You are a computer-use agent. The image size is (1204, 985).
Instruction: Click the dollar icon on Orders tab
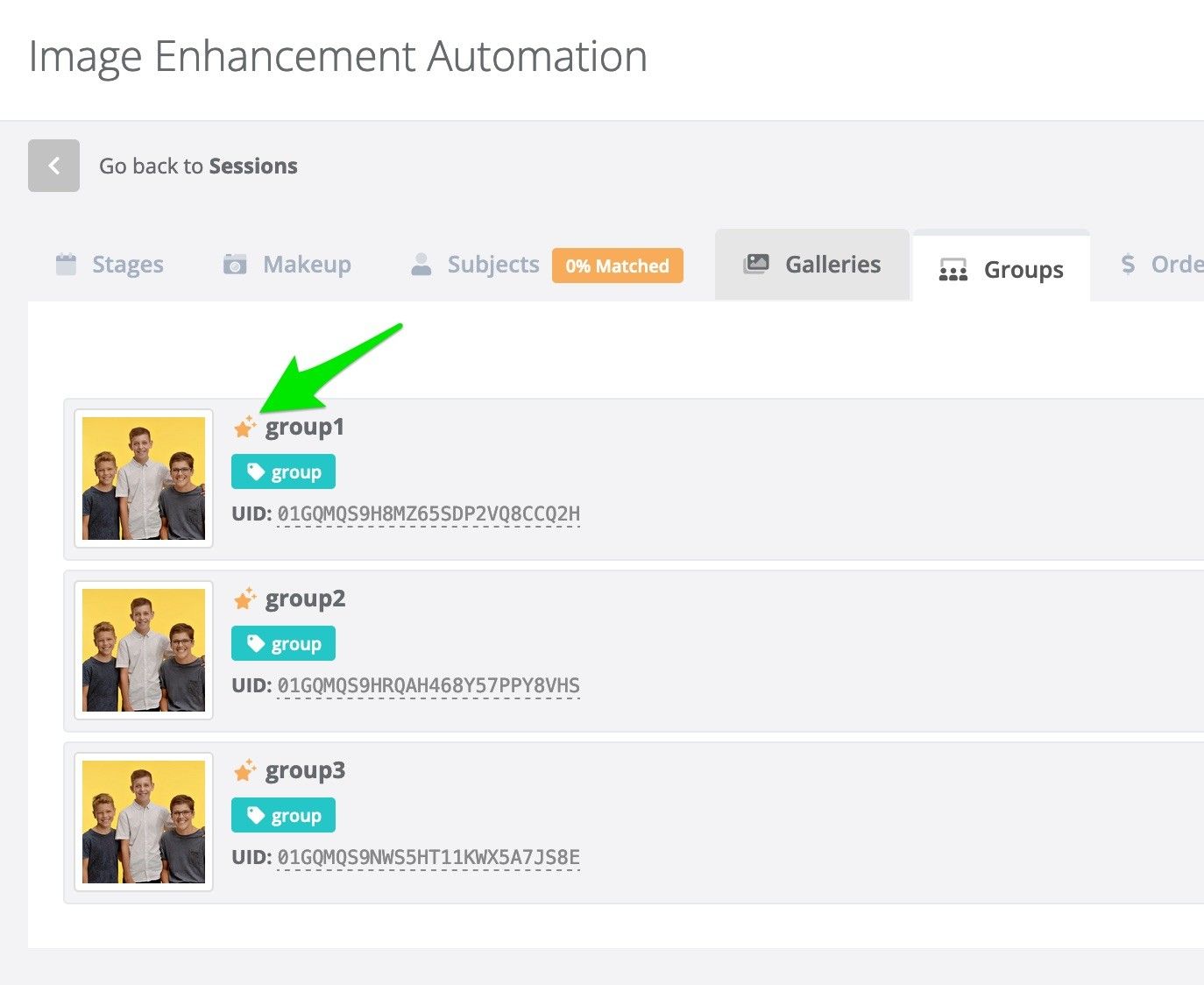(1129, 264)
